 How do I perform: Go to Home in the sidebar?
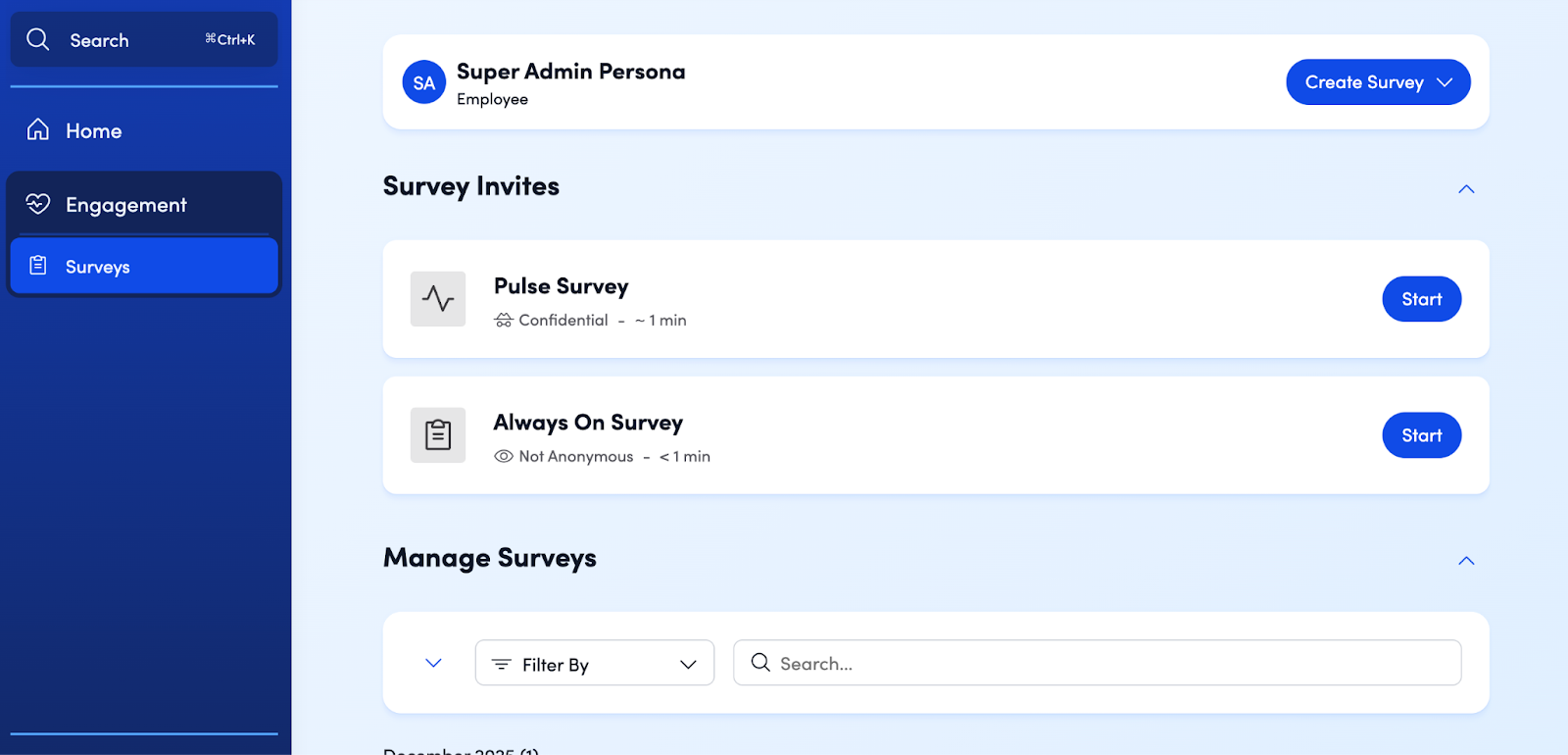94,130
